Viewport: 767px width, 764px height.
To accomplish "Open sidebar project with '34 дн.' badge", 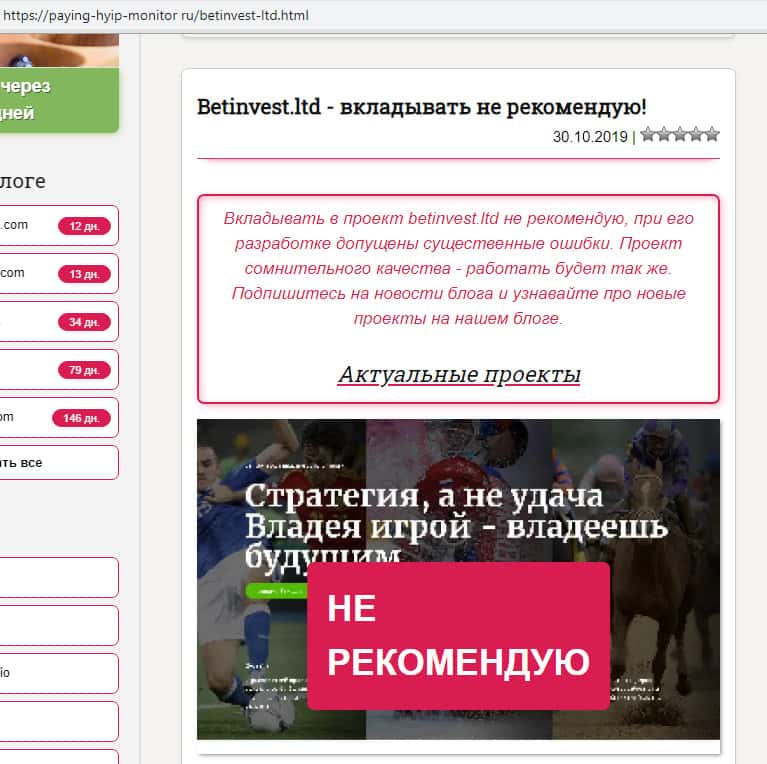I will pyautogui.click(x=59, y=321).
